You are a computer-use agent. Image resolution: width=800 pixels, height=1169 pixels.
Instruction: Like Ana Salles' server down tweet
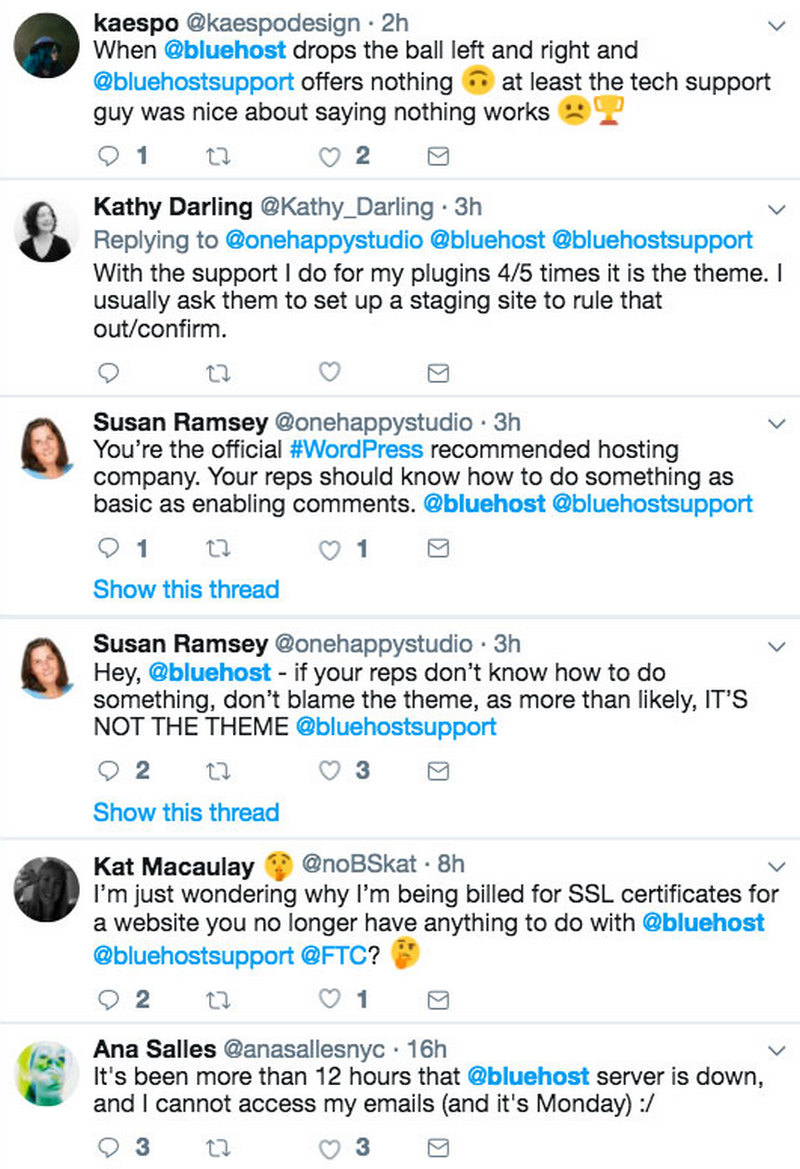(x=329, y=1146)
